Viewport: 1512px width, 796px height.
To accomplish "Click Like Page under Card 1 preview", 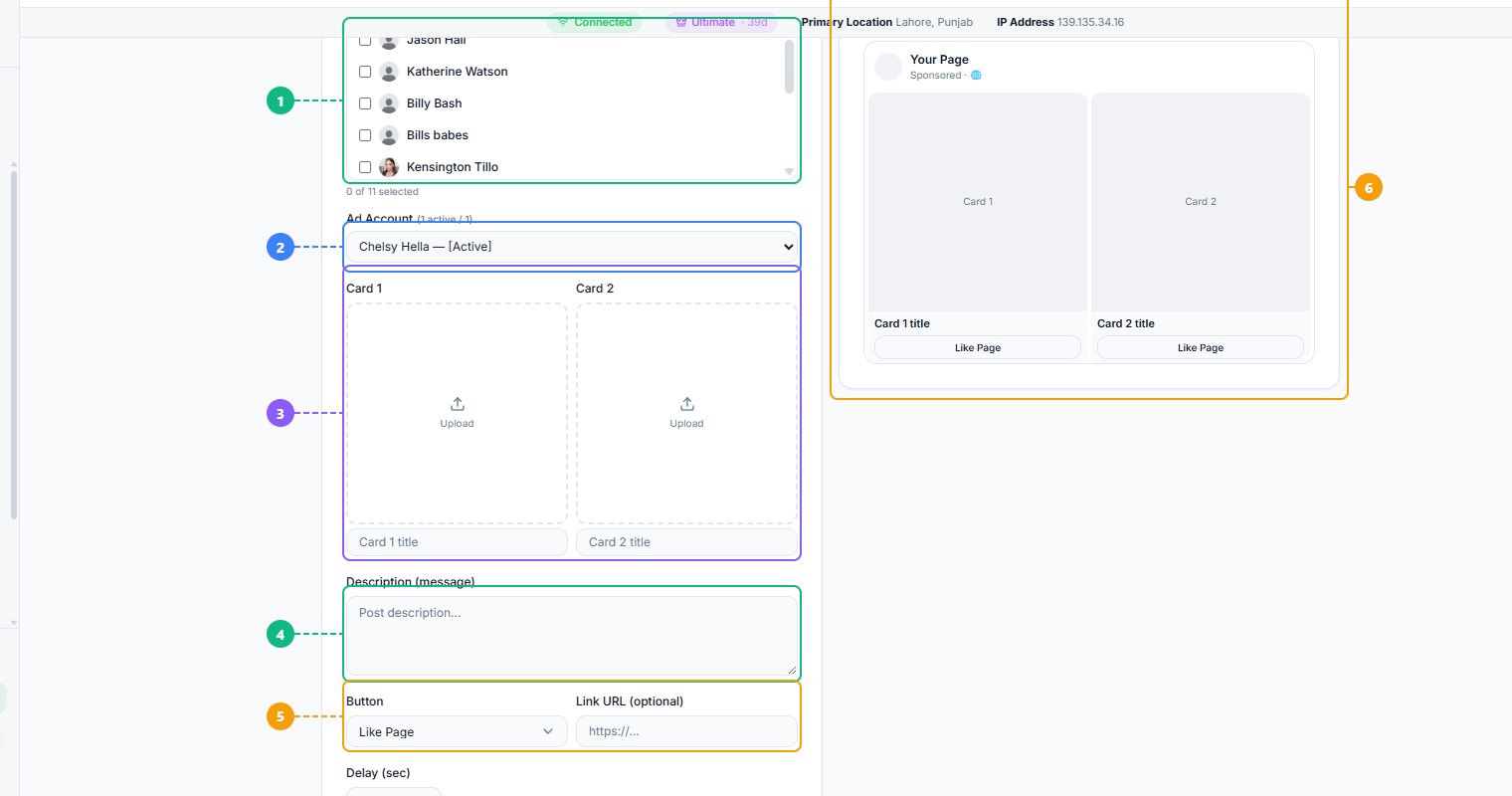I will [978, 347].
